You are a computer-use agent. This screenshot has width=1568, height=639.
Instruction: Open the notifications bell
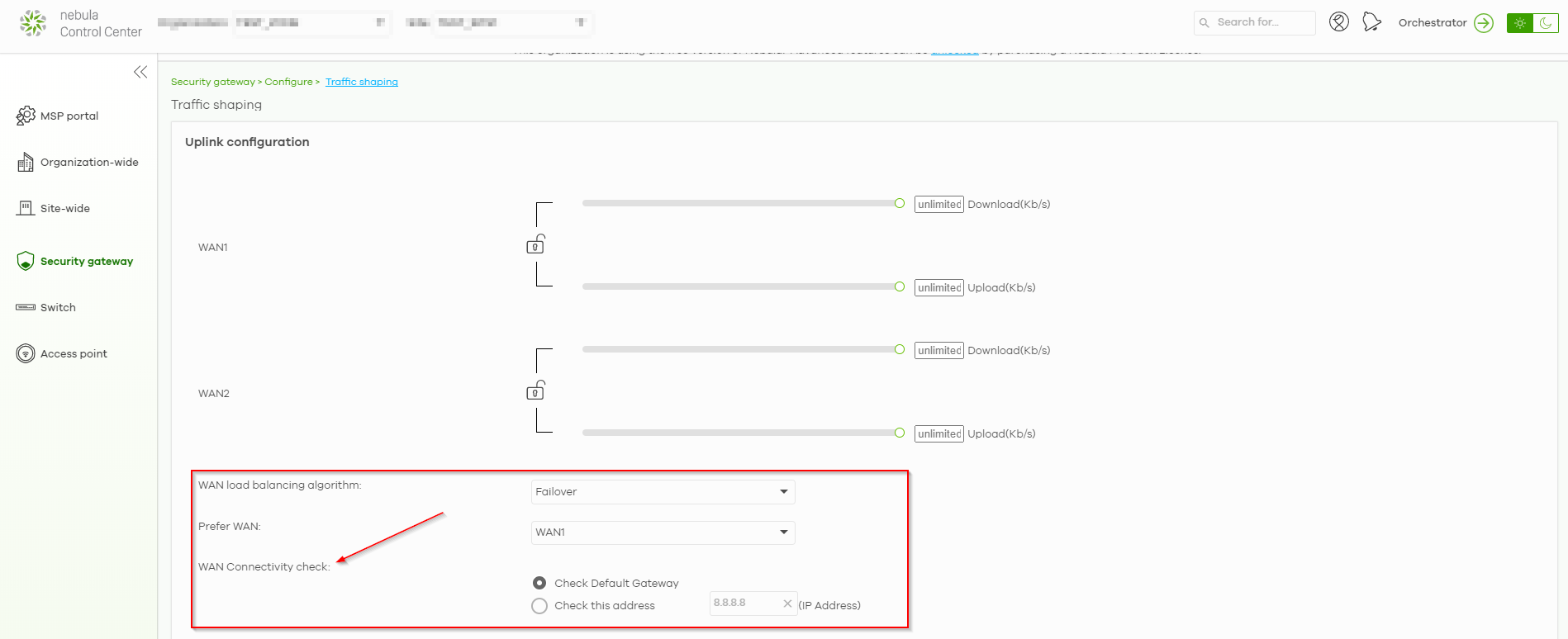coord(1371,22)
